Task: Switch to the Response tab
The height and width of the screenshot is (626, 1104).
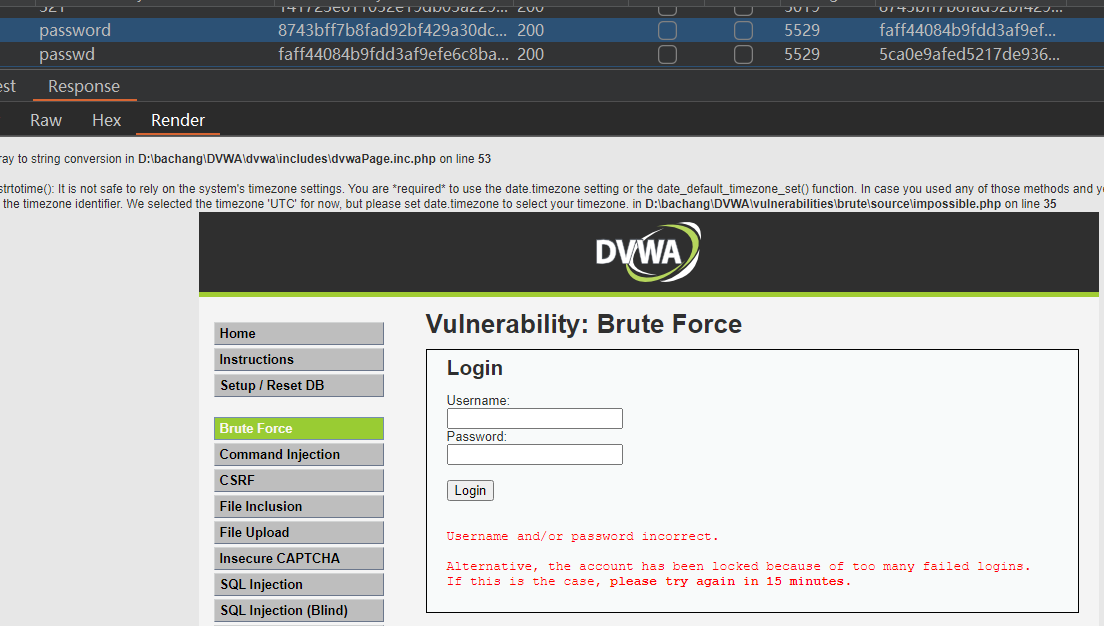Action: (84, 86)
